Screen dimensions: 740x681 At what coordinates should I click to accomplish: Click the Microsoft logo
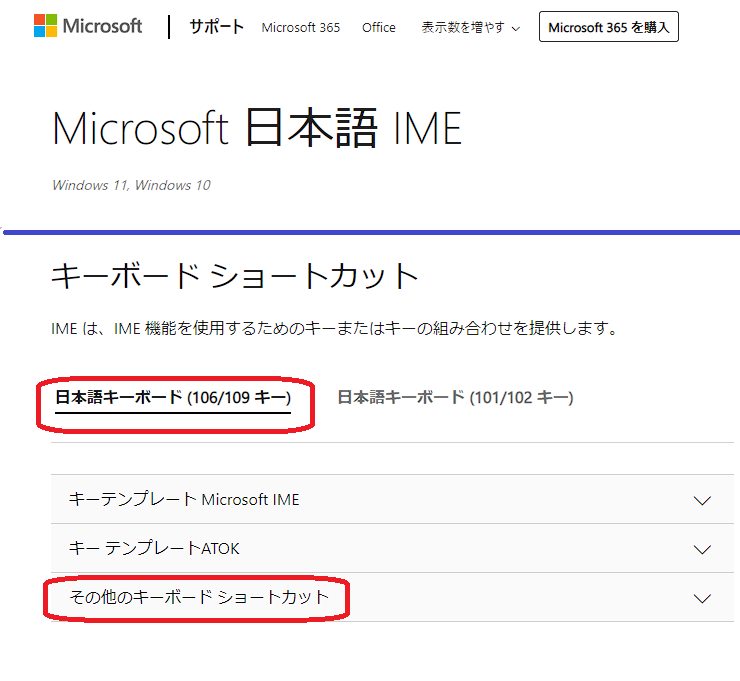[x=88, y=25]
